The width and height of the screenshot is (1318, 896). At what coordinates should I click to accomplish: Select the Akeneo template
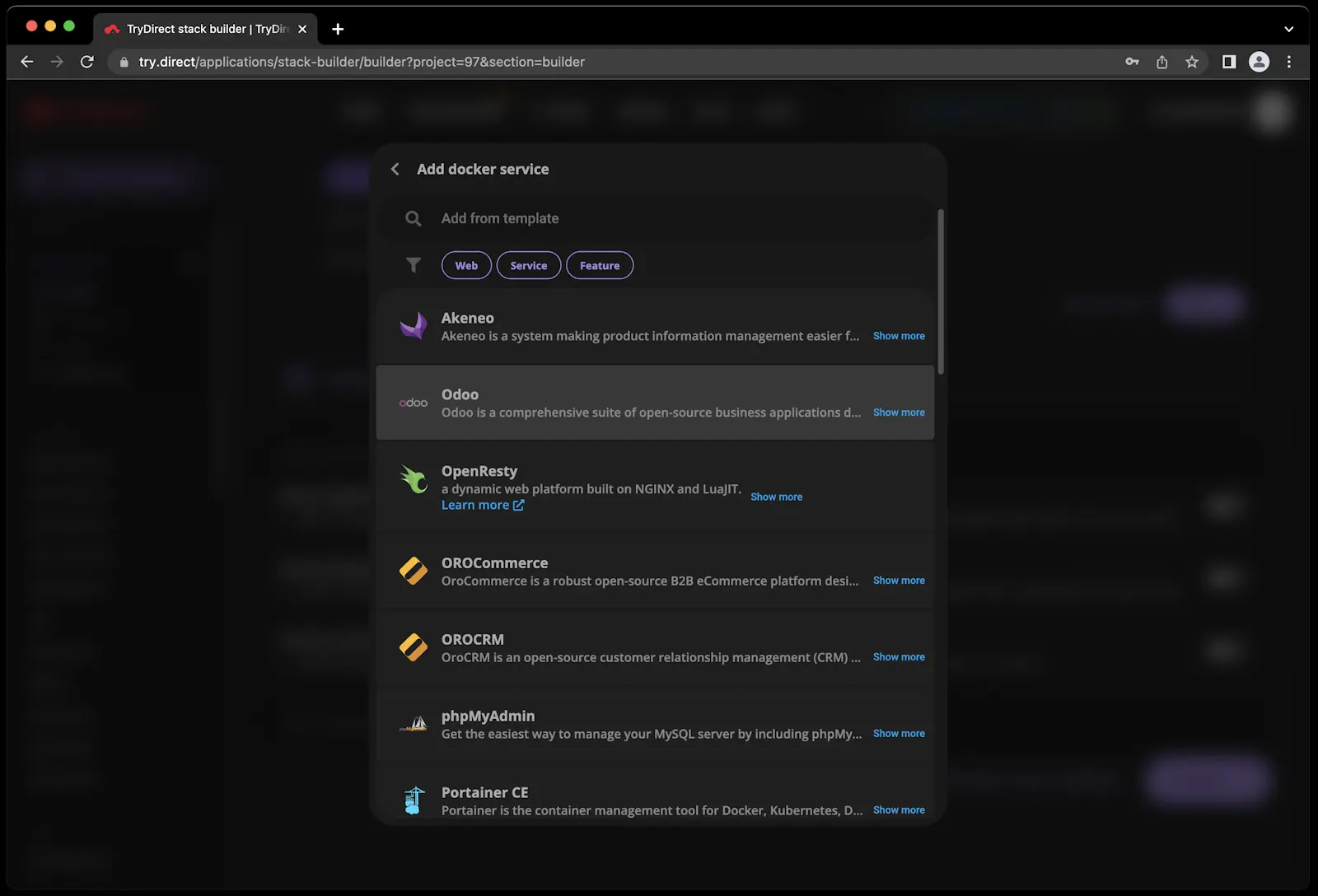(x=655, y=326)
